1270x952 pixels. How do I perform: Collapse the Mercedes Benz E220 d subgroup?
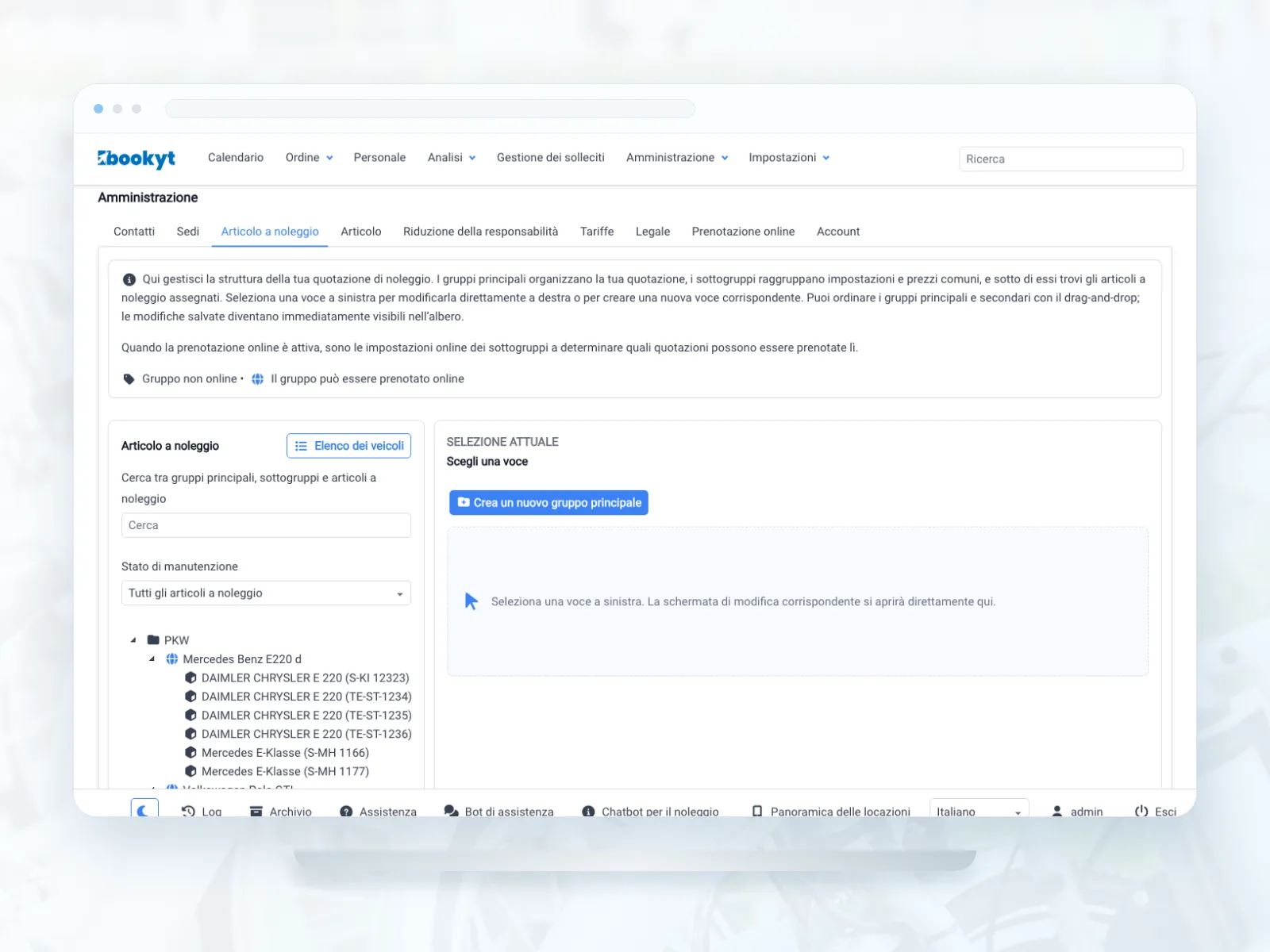coord(152,658)
